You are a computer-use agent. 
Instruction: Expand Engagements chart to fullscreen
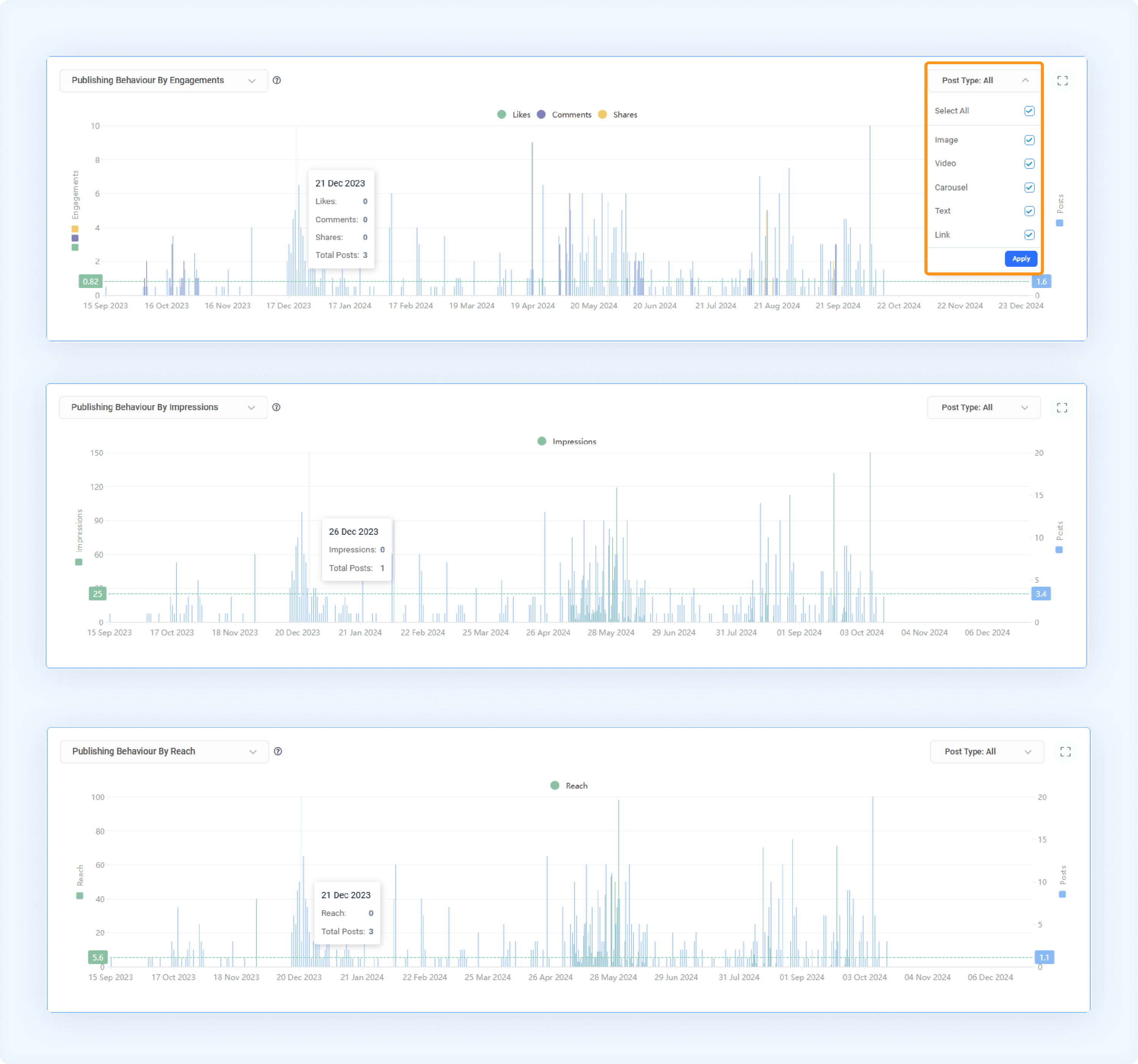pos(1063,81)
